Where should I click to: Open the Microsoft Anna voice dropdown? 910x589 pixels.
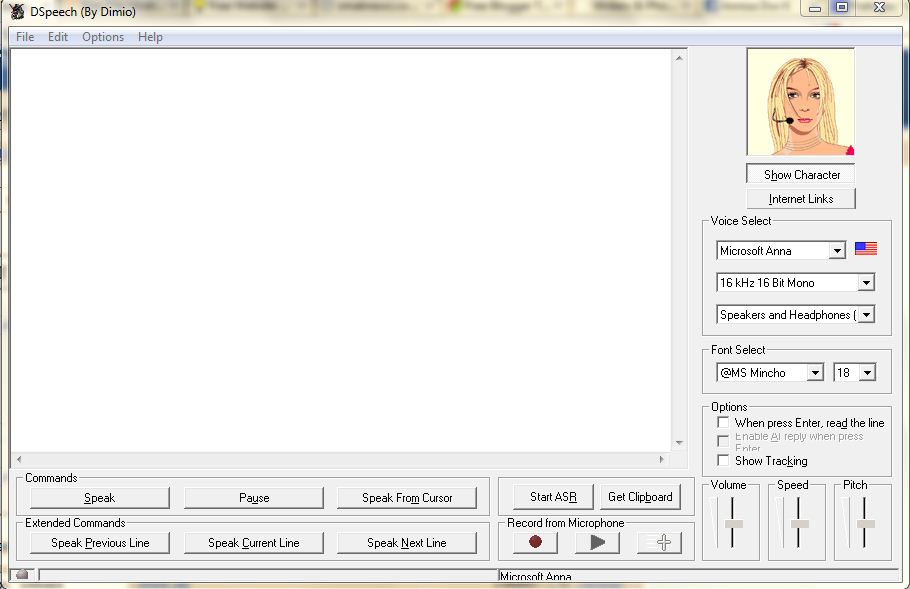pos(837,251)
